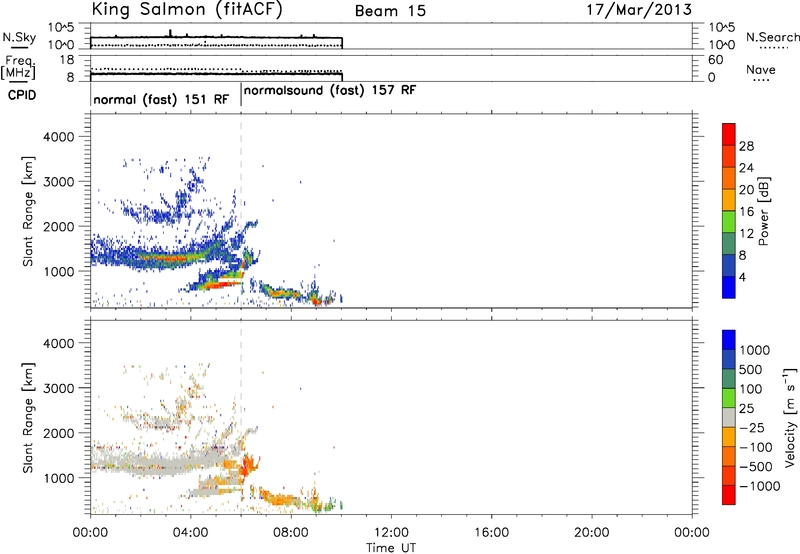Click the N.Search legend label

[x=773, y=37]
